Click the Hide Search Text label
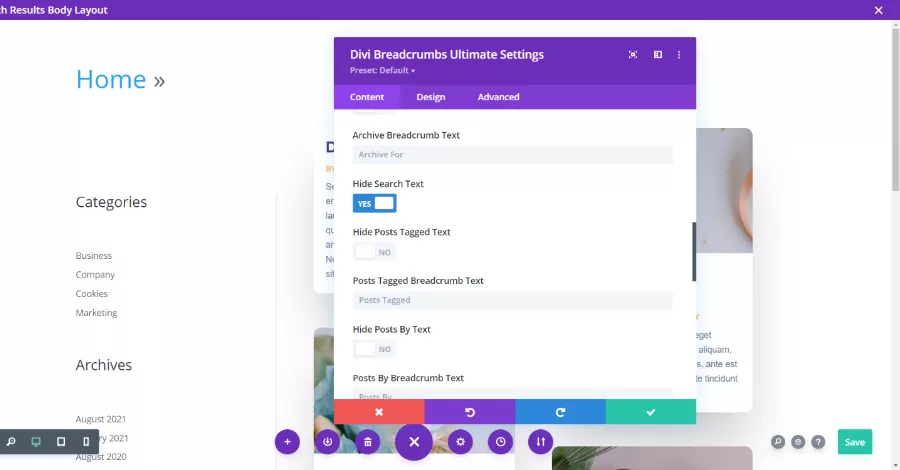900x470 pixels. tap(388, 184)
